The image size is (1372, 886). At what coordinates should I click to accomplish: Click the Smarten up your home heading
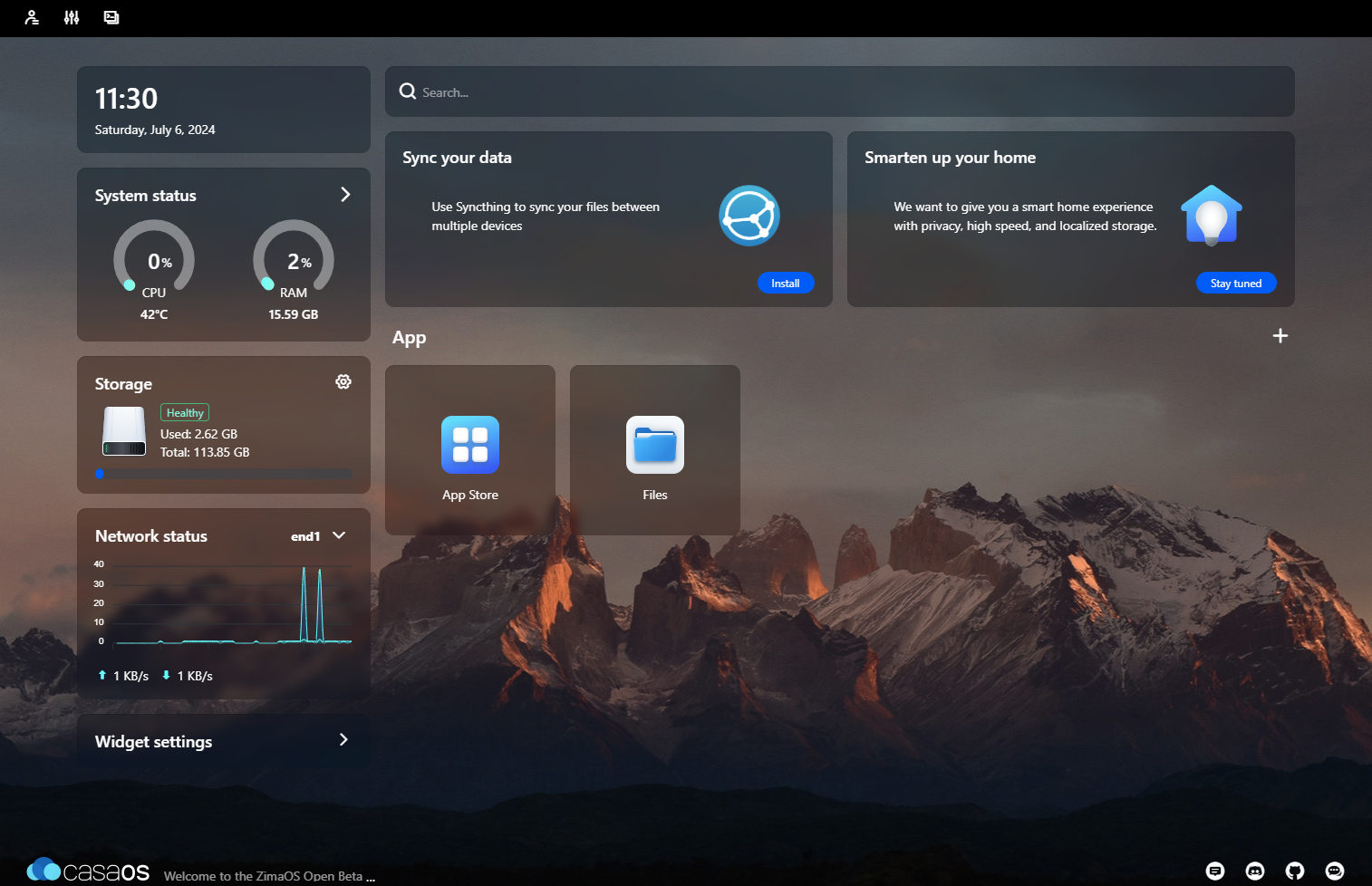pos(951,158)
